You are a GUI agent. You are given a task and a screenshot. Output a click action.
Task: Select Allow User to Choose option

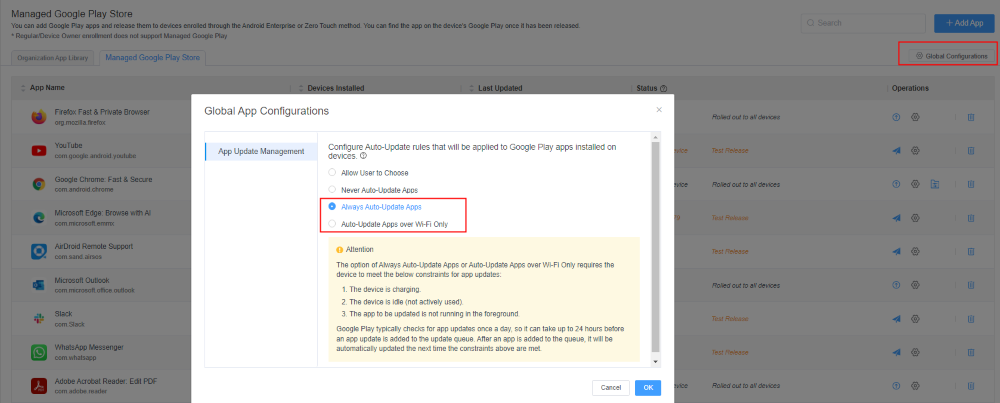(332, 172)
